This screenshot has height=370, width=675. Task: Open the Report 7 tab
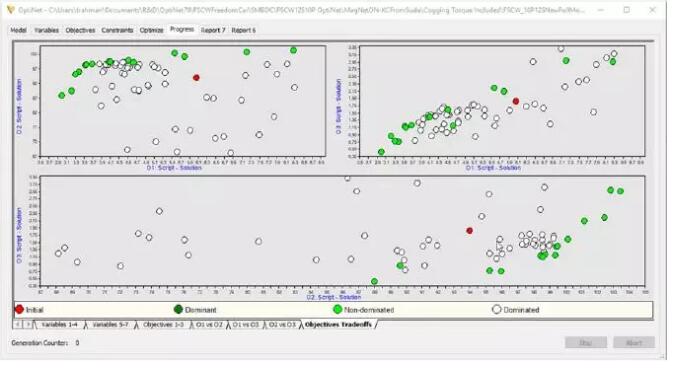(213, 30)
